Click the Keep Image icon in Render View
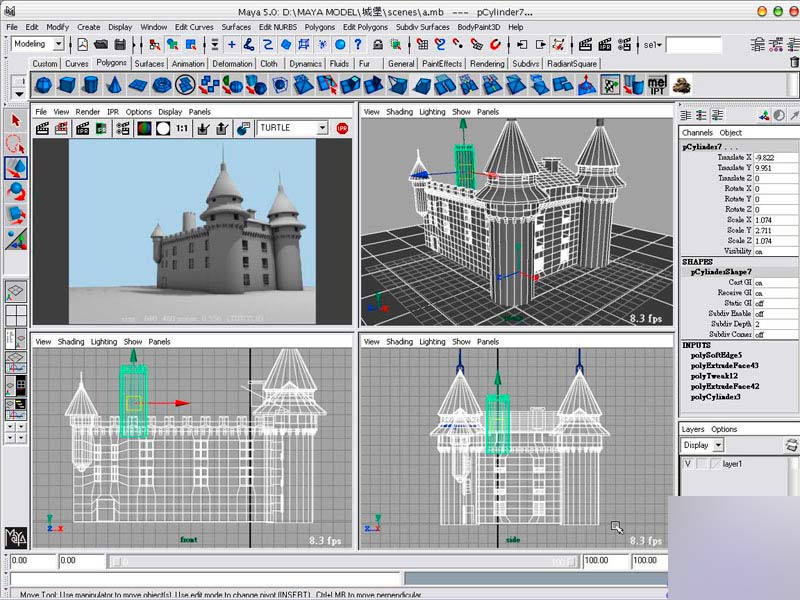Image resolution: width=800 pixels, height=600 pixels. tap(203, 129)
